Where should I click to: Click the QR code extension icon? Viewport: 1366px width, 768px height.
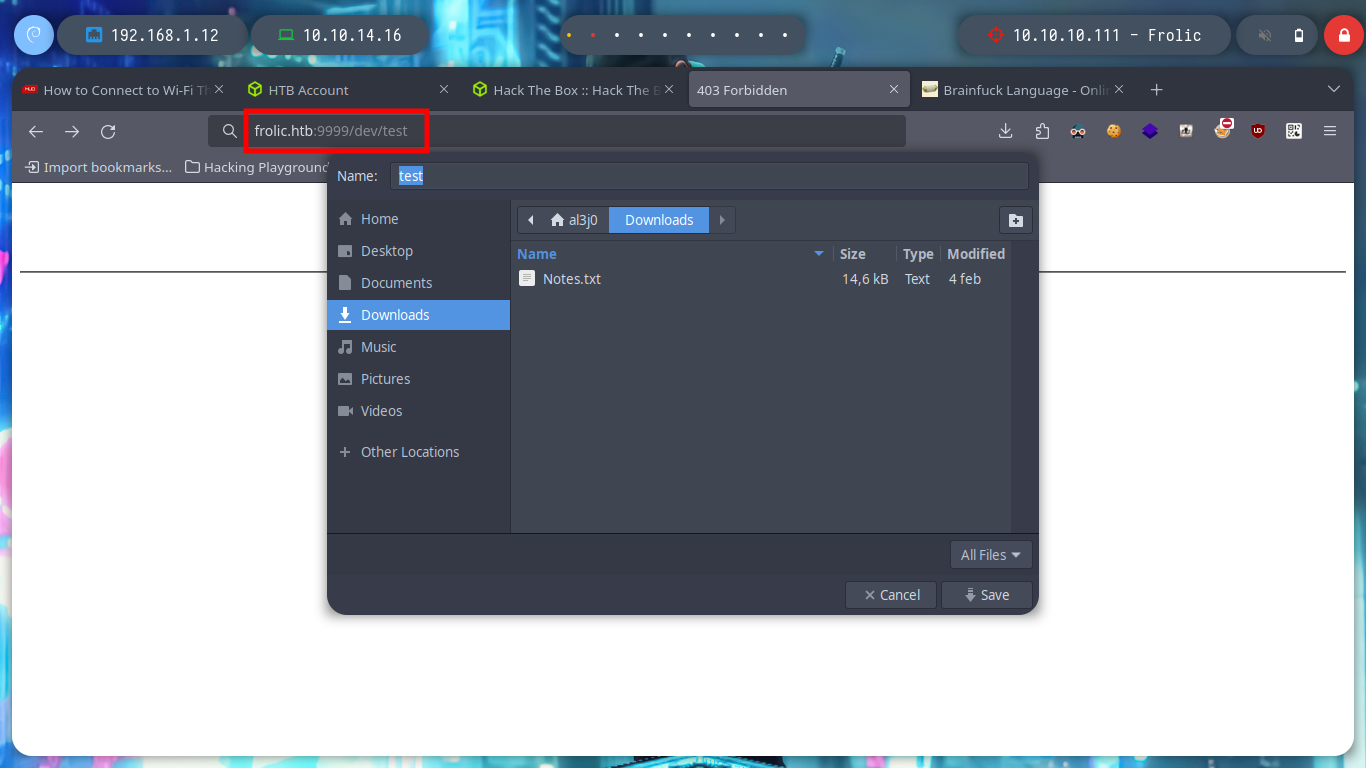point(1294,131)
